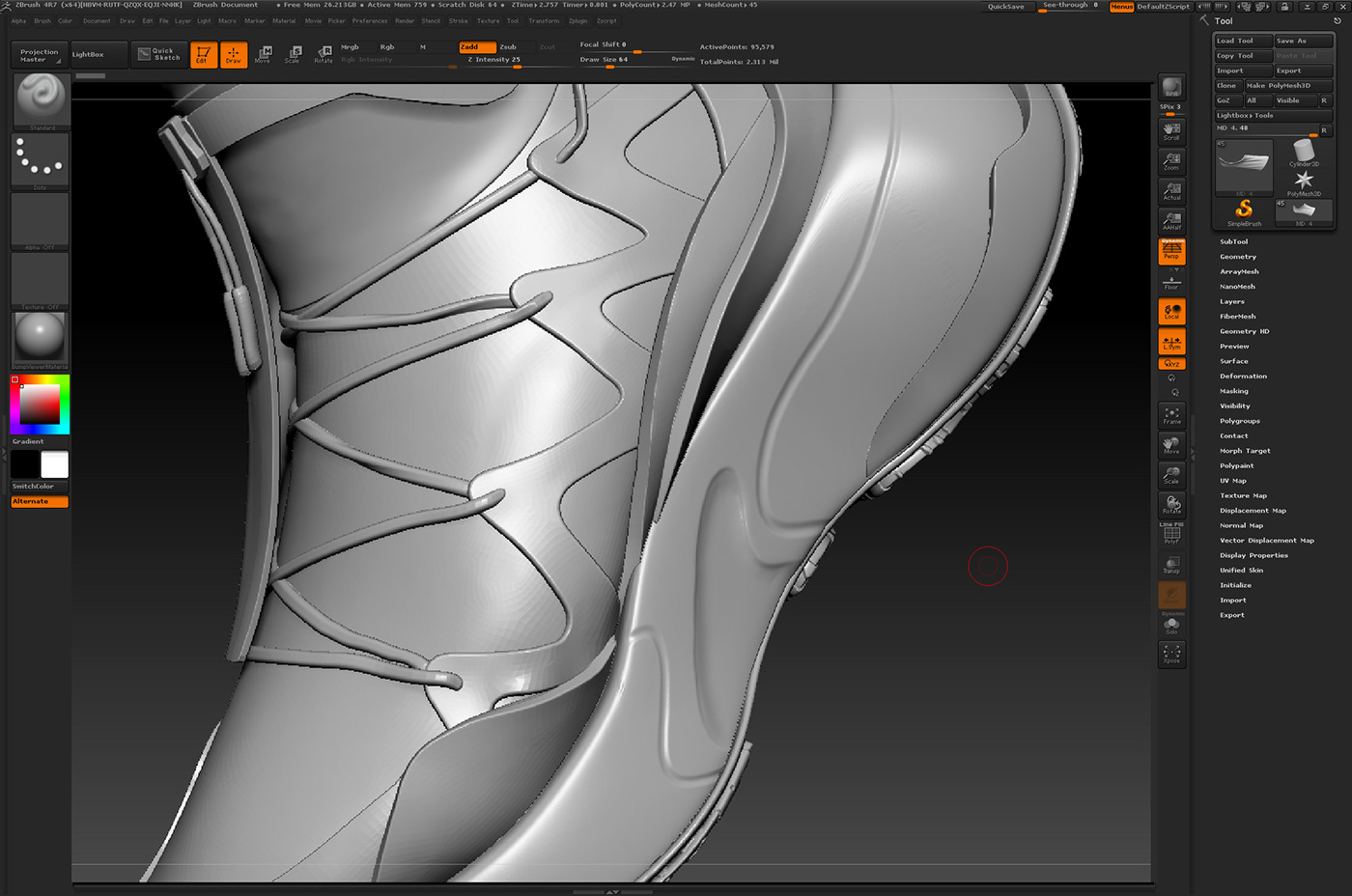Expand the Morph Target section
Screen dimensions: 1352x896
coord(1246,450)
